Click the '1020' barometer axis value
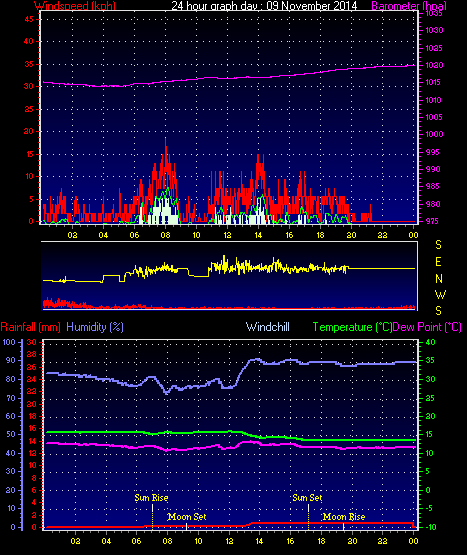Image resolution: width=467 pixels, height=555 pixels. [434, 65]
